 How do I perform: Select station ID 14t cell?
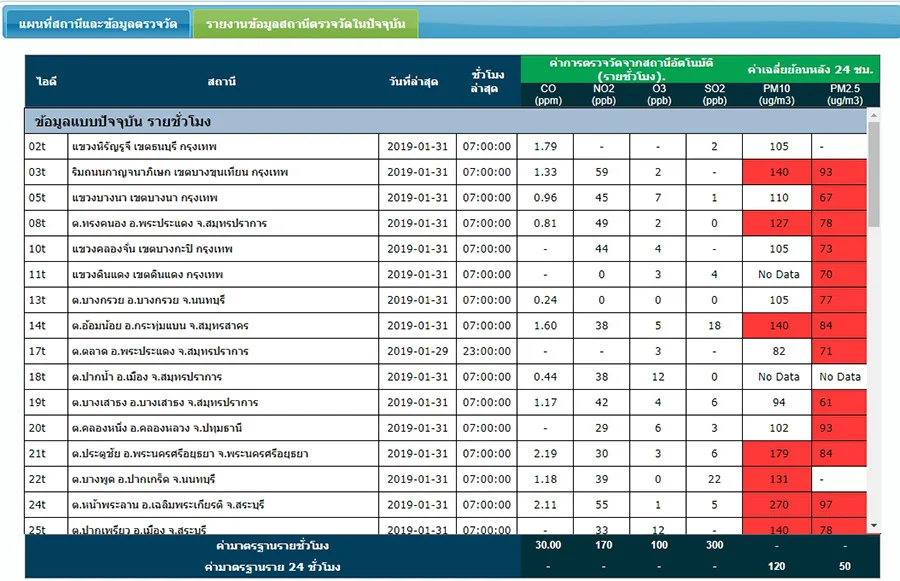point(46,326)
